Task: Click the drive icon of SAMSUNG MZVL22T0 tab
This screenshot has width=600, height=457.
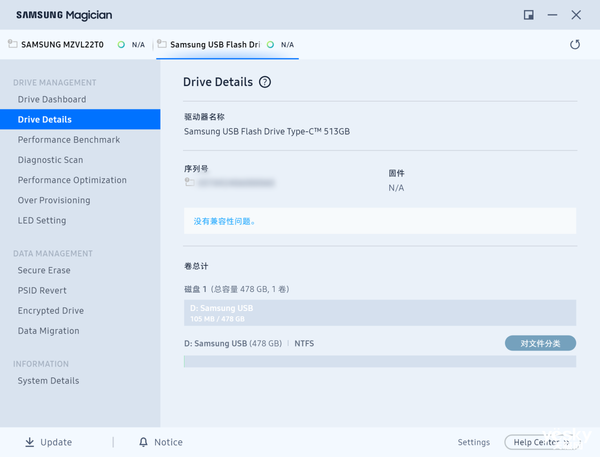Action: [12, 45]
